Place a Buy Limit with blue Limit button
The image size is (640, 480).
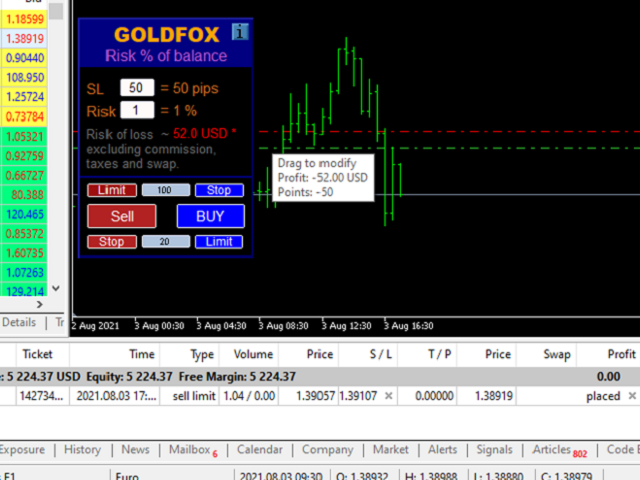219,242
